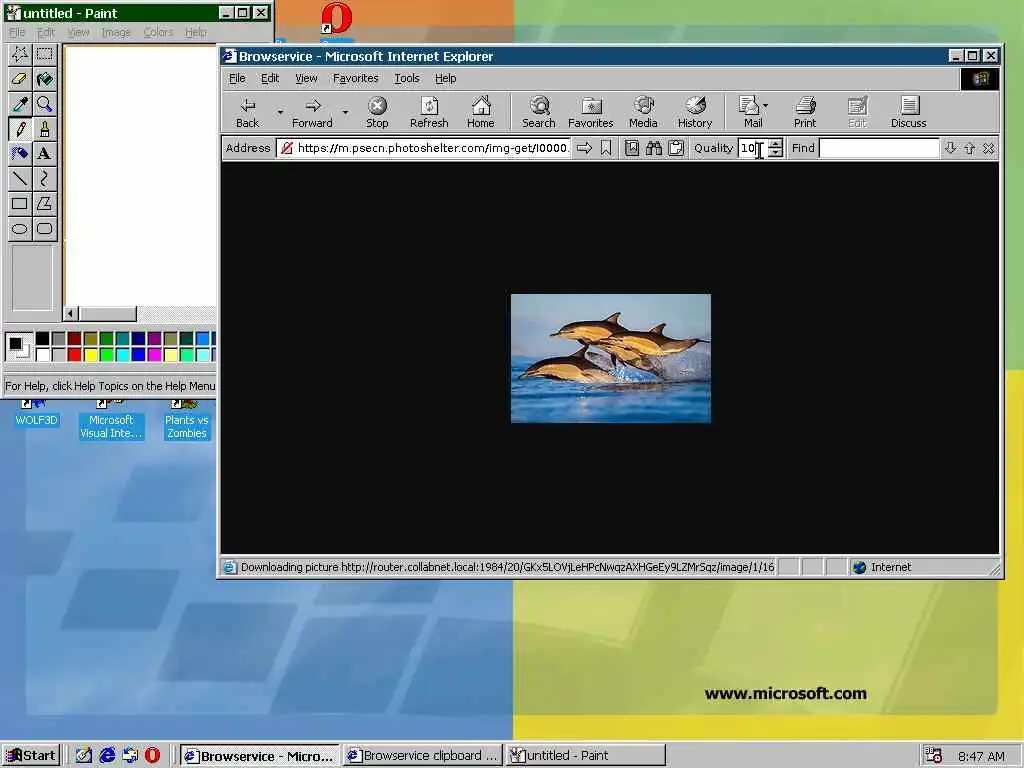Select the Magnifier tool in Paint
The width and height of the screenshot is (1024, 768).
coord(44,104)
